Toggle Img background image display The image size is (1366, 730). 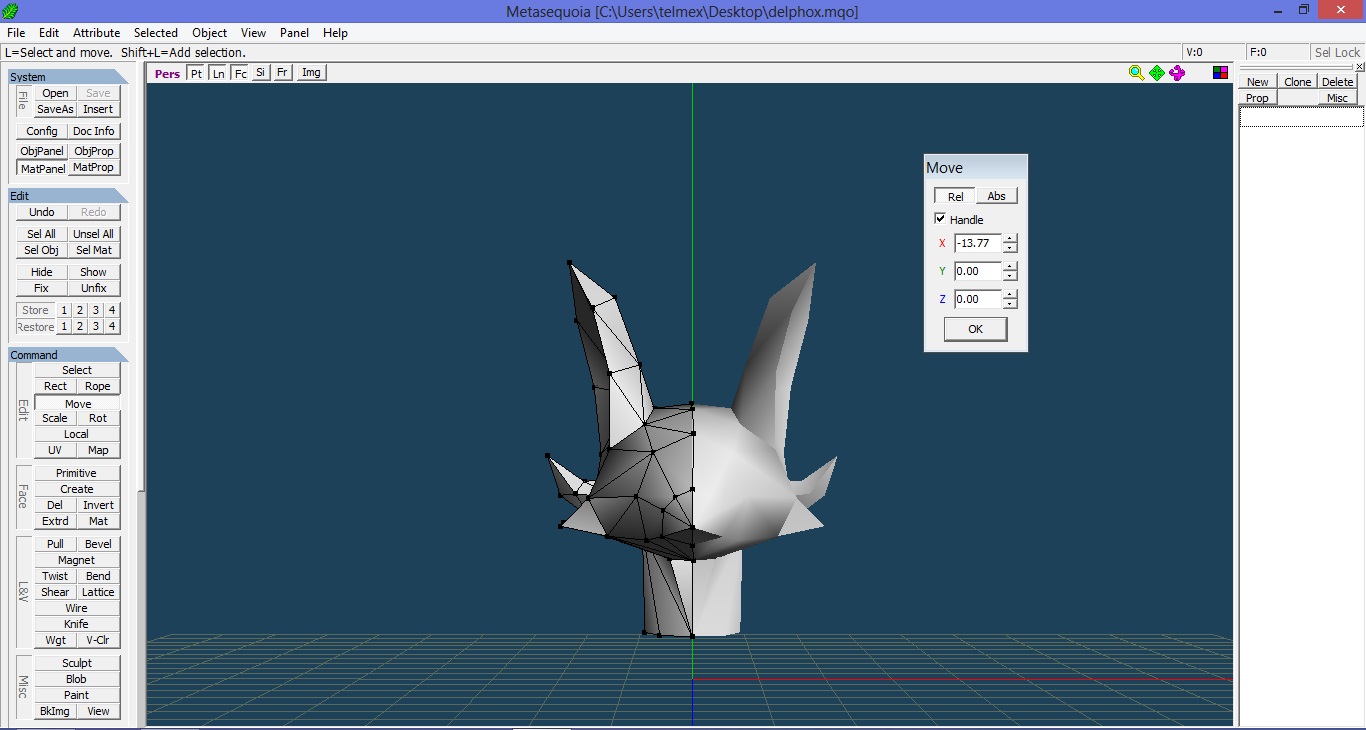tap(311, 73)
